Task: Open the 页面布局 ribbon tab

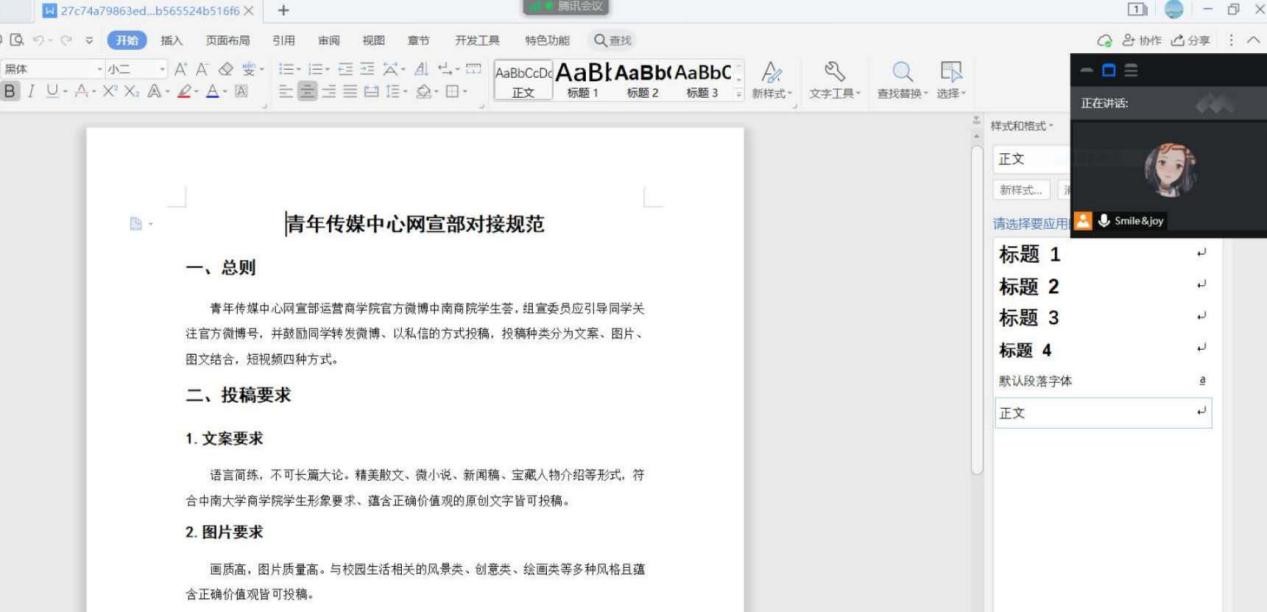Action: click(227, 40)
